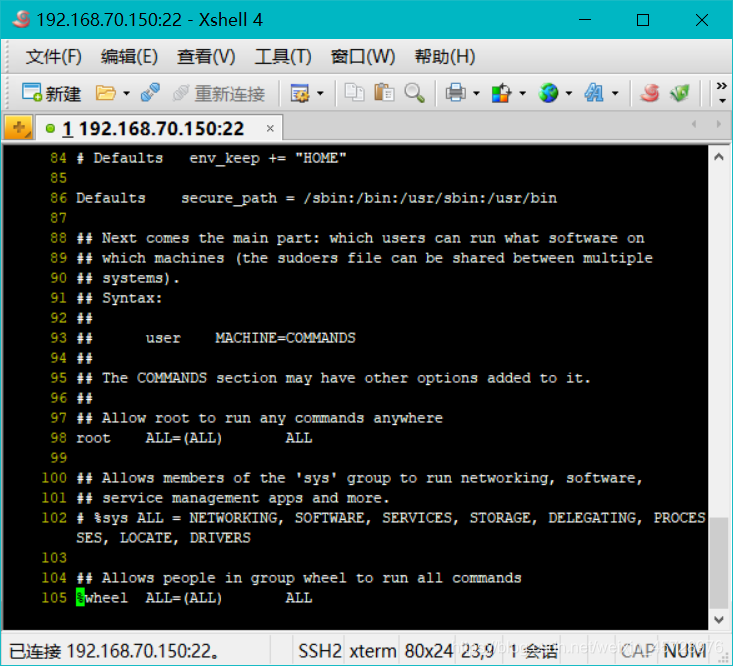Launch Xftp red swirl icon
Screen dimensions: 733x666
point(650,93)
